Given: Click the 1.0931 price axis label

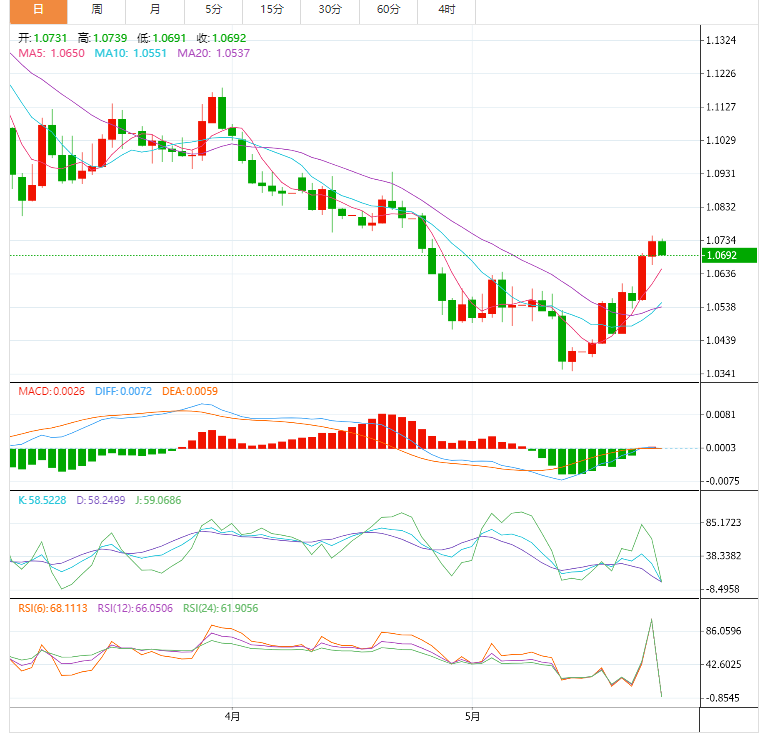Looking at the screenshot, I should pyautogui.click(x=721, y=174).
